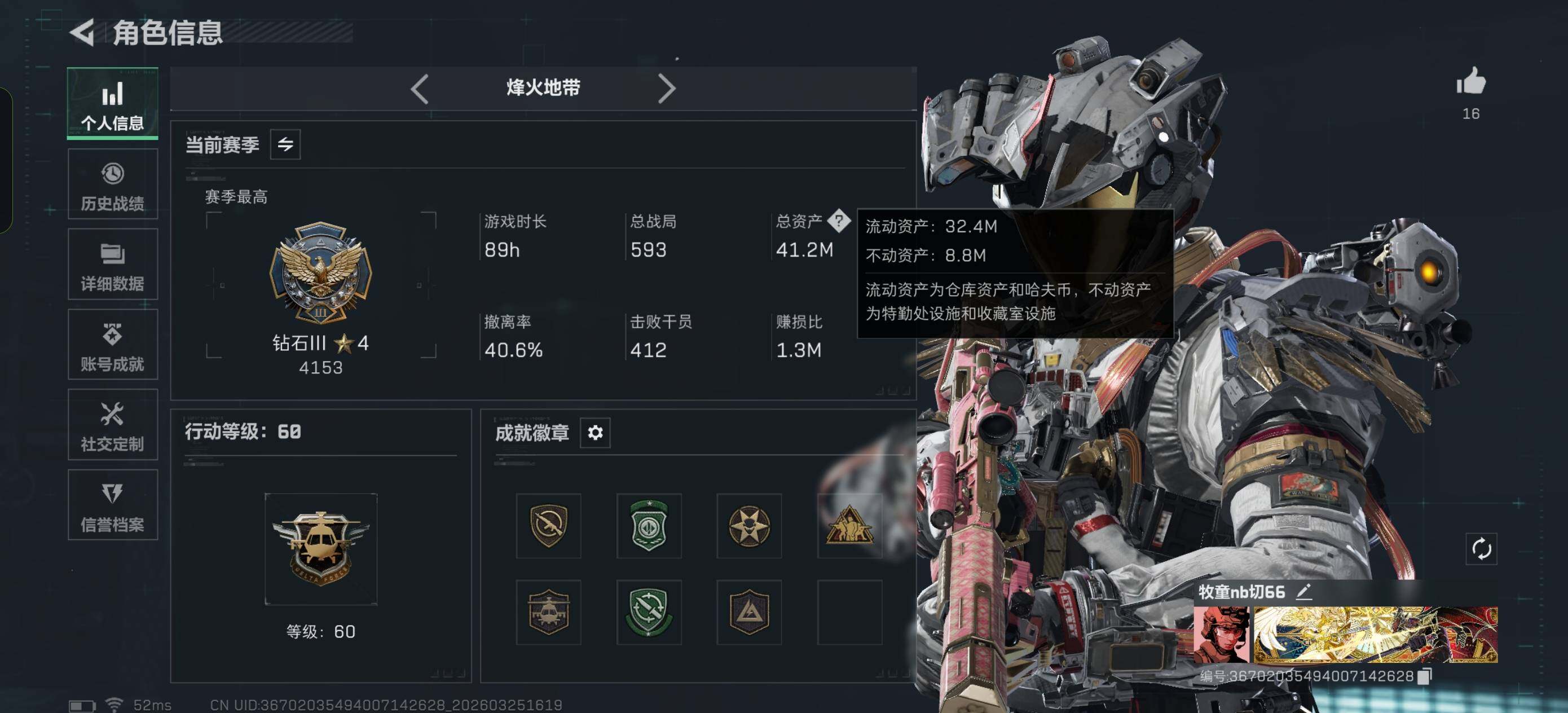Image resolution: width=1568 pixels, height=713 pixels.
Task: Click the empty achievement badge slot
Action: (x=850, y=613)
